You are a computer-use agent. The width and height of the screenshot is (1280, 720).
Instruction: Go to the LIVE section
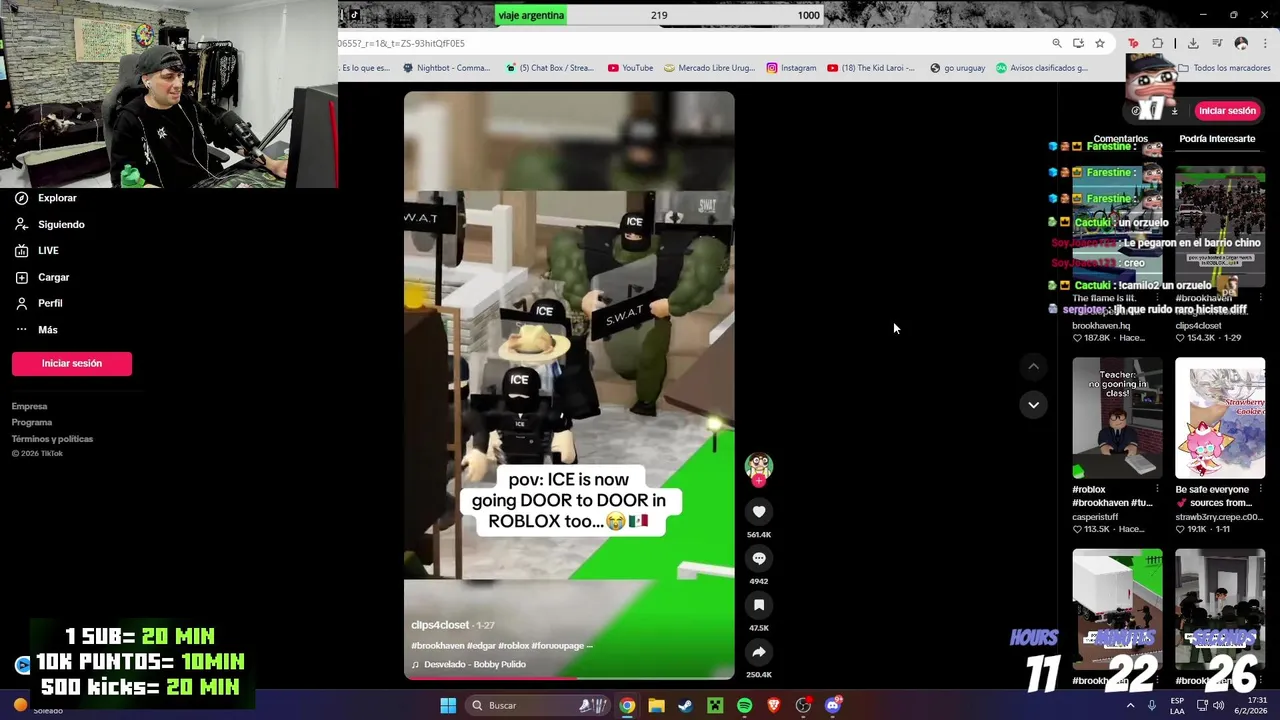tap(37, 251)
